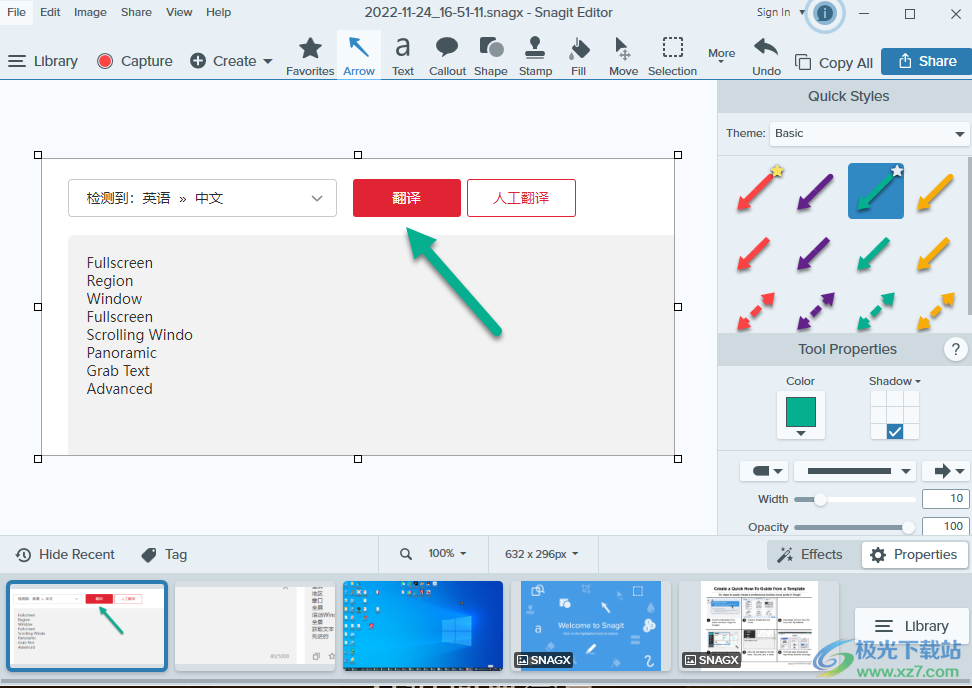The height and width of the screenshot is (688, 972).
Task: Choose the selected green arrow quick style
Action: tap(875, 191)
